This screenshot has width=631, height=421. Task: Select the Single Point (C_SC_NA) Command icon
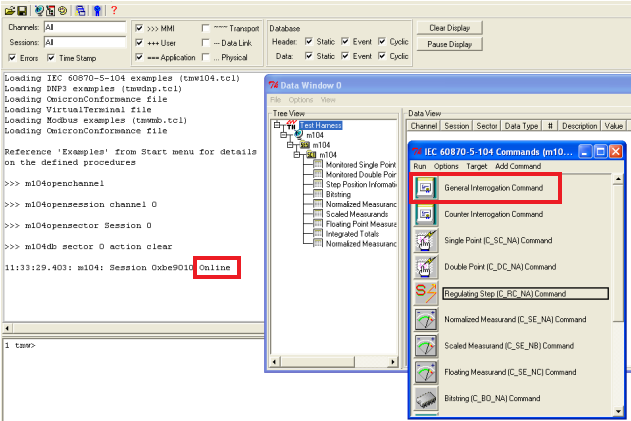coord(424,240)
